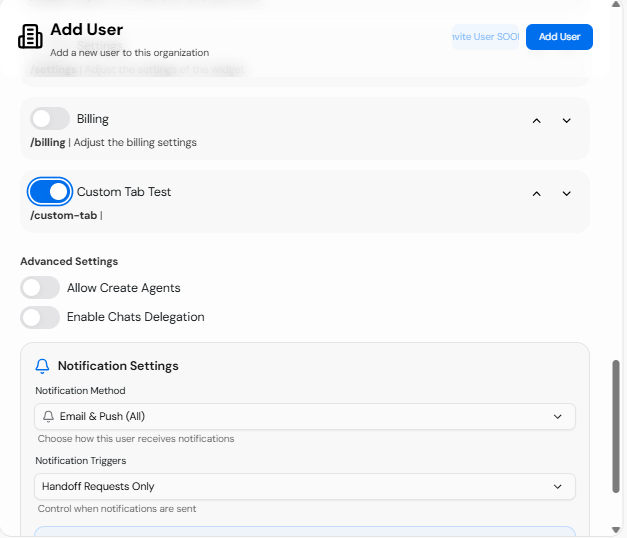Click the scrollbar down arrow
627x538 pixels.
616,530
